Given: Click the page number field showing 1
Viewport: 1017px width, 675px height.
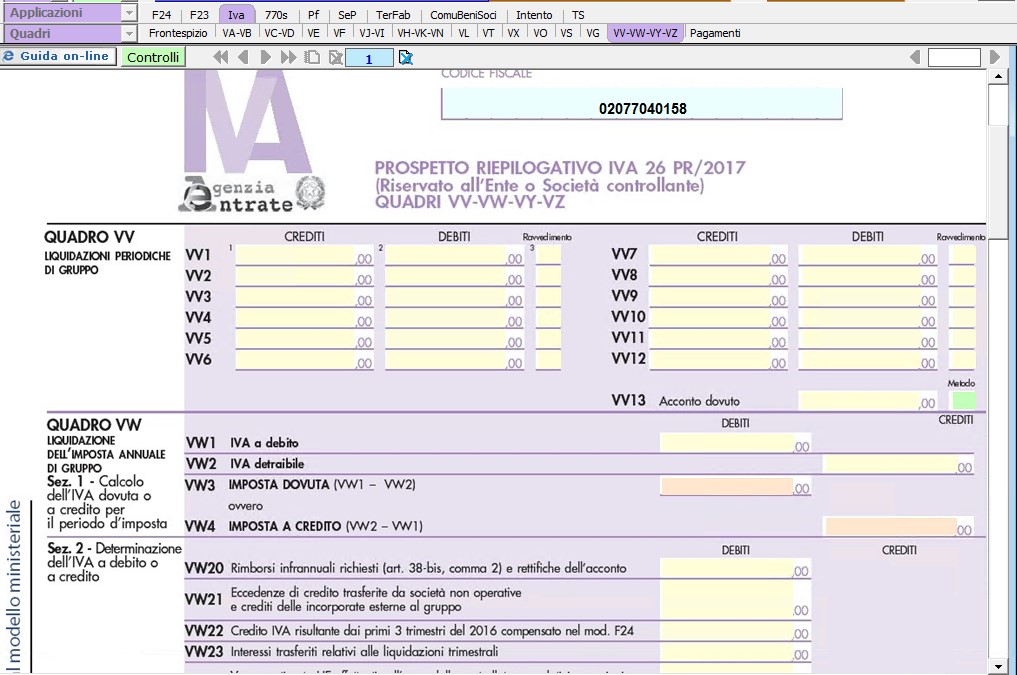Looking at the screenshot, I should coord(369,58).
